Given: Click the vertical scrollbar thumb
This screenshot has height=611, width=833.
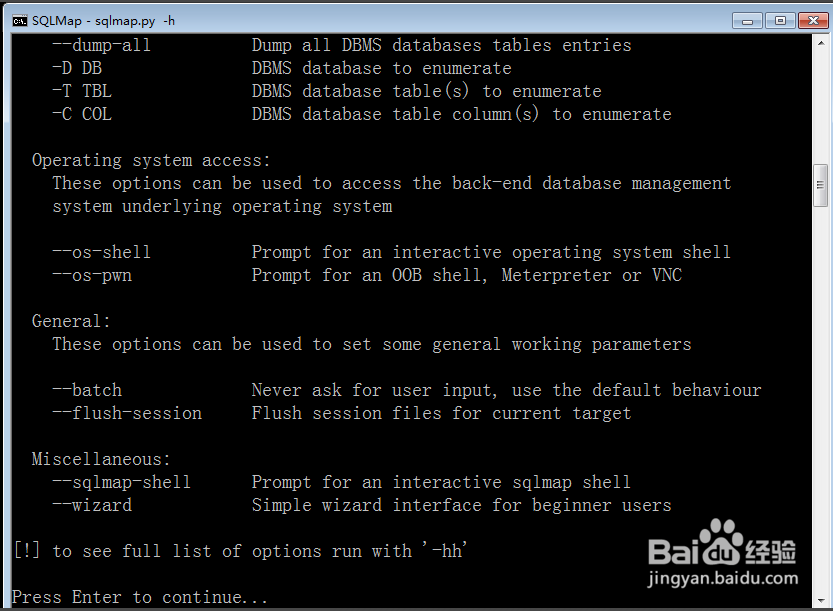Looking at the screenshot, I should tap(821, 185).
